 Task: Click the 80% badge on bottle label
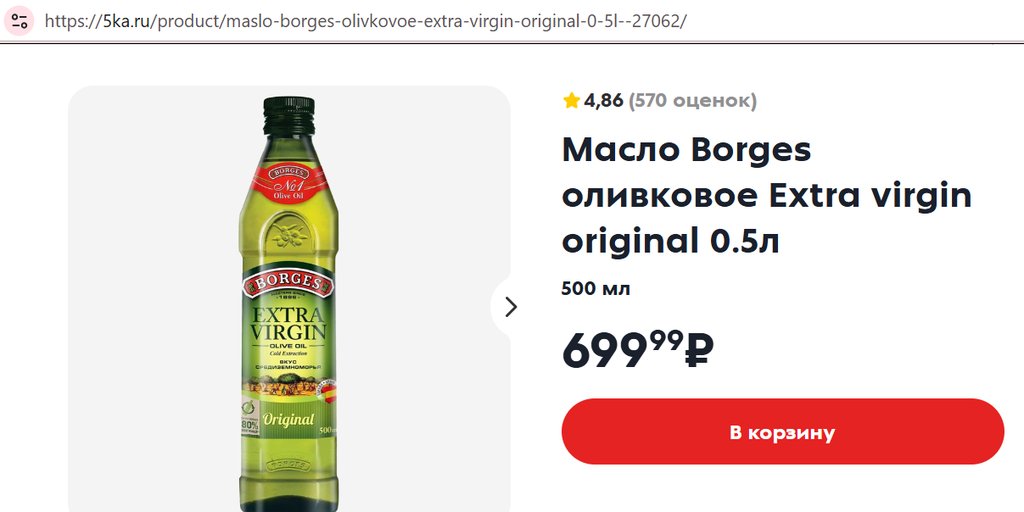[249, 424]
